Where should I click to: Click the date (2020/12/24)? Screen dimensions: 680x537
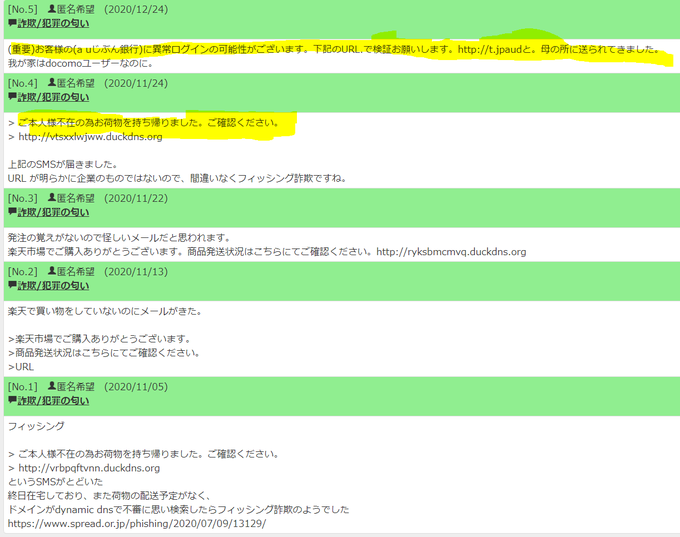point(136,10)
